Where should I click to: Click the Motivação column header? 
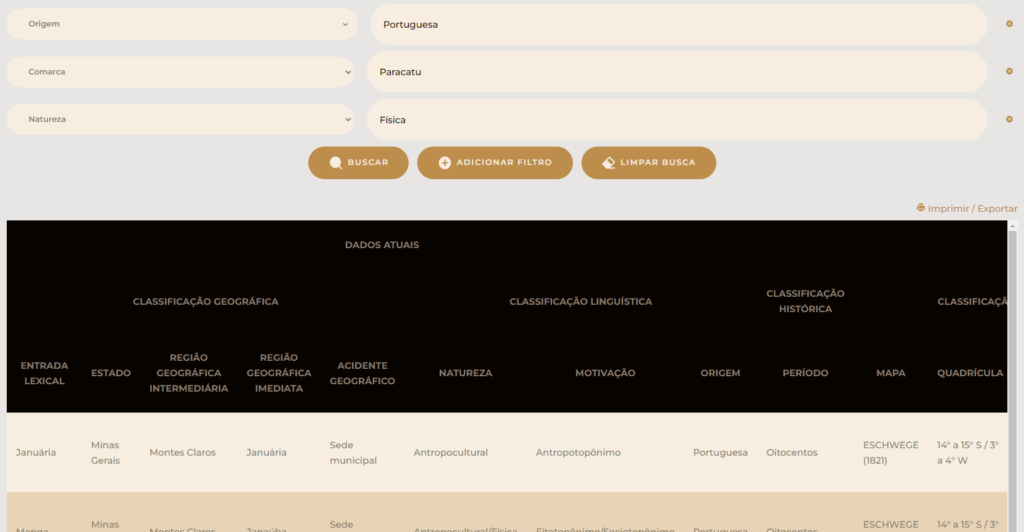(605, 373)
